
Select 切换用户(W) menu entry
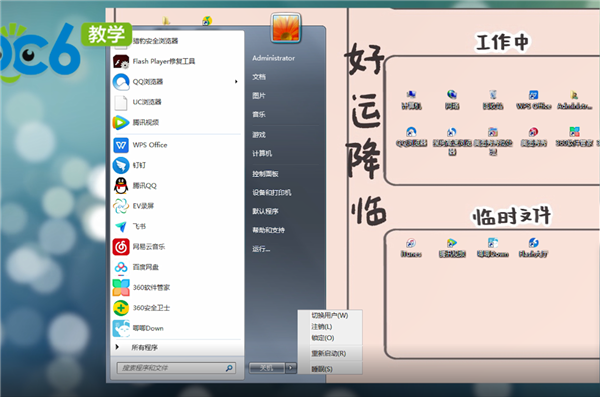329,315
